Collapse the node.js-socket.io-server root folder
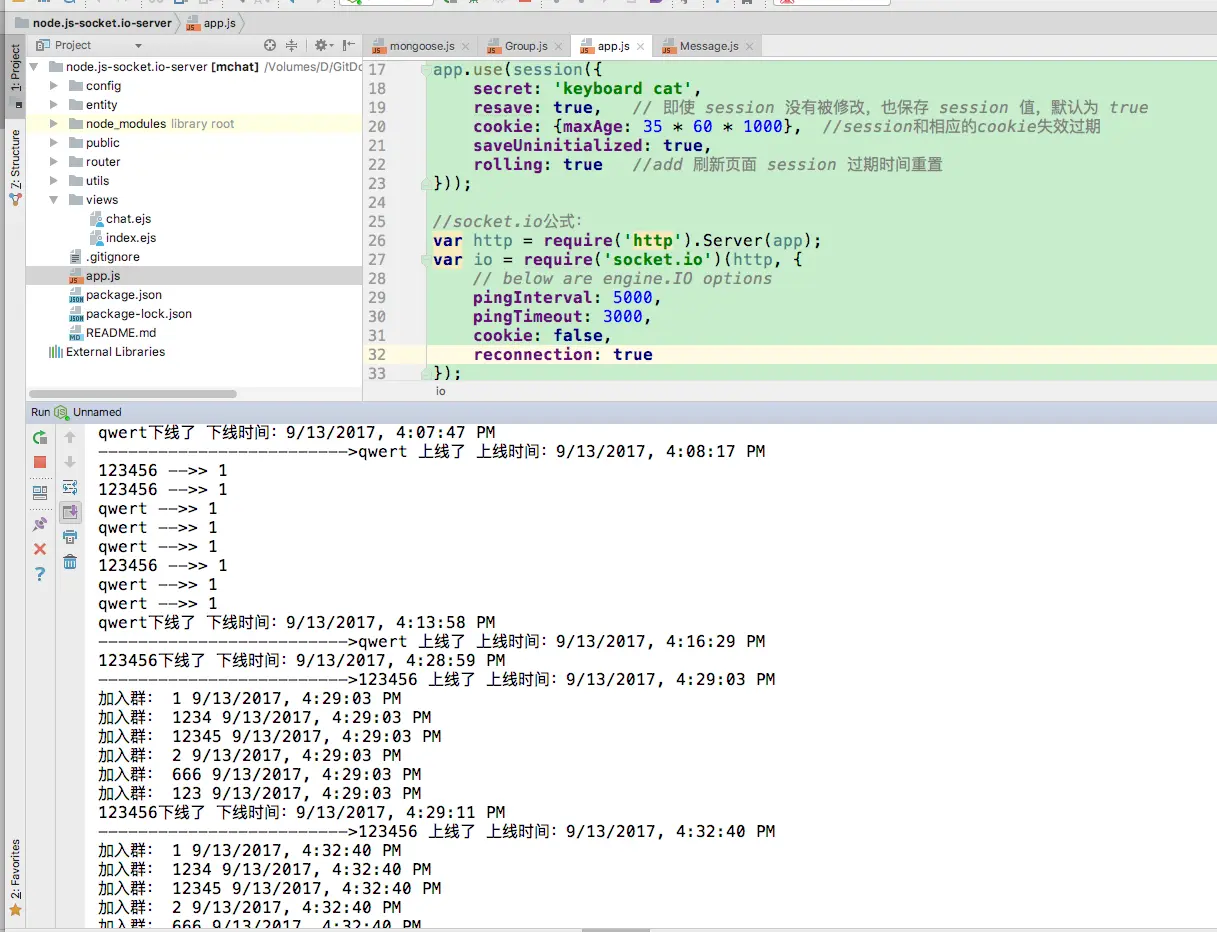The image size is (1217, 932). click(x=35, y=67)
